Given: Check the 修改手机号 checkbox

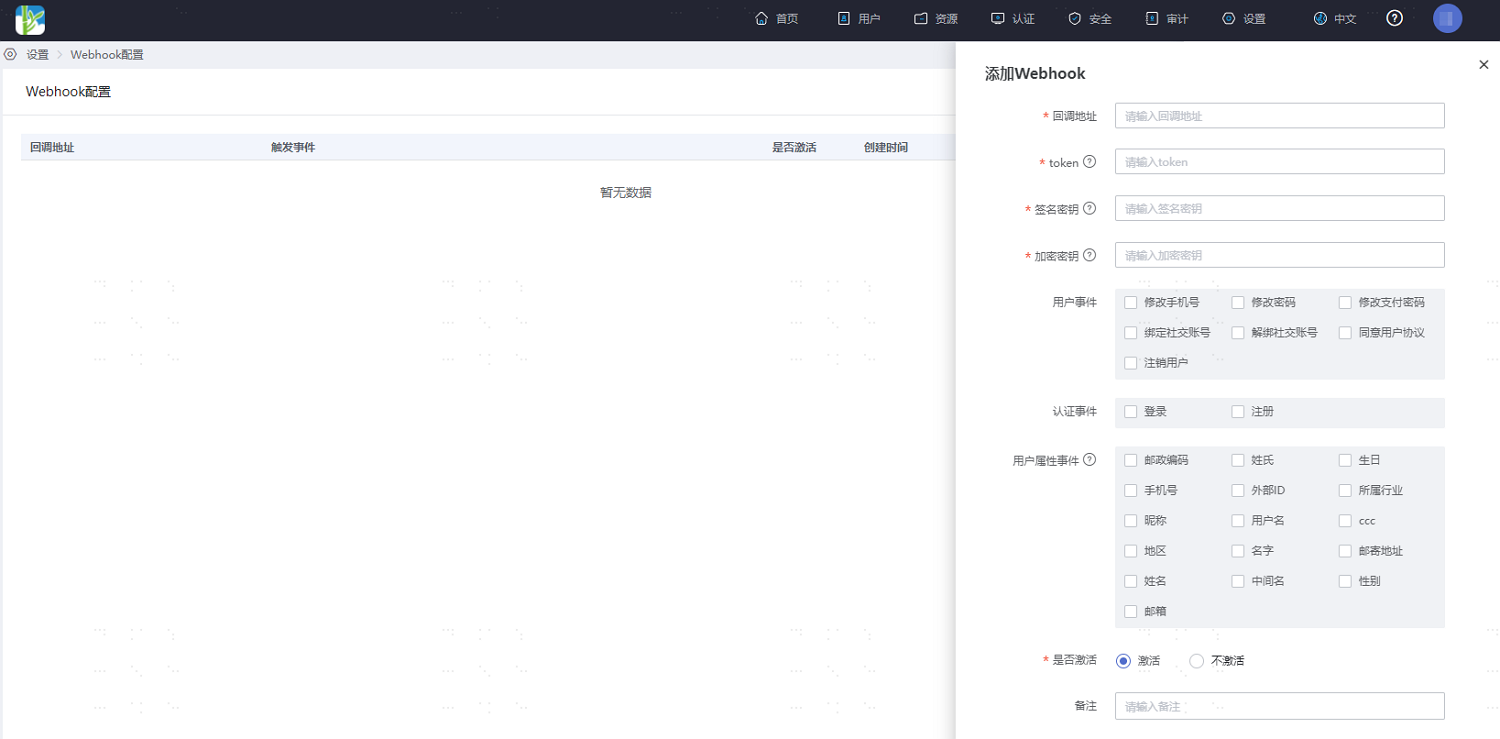Looking at the screenshot, I should (x=1131, y=302).
